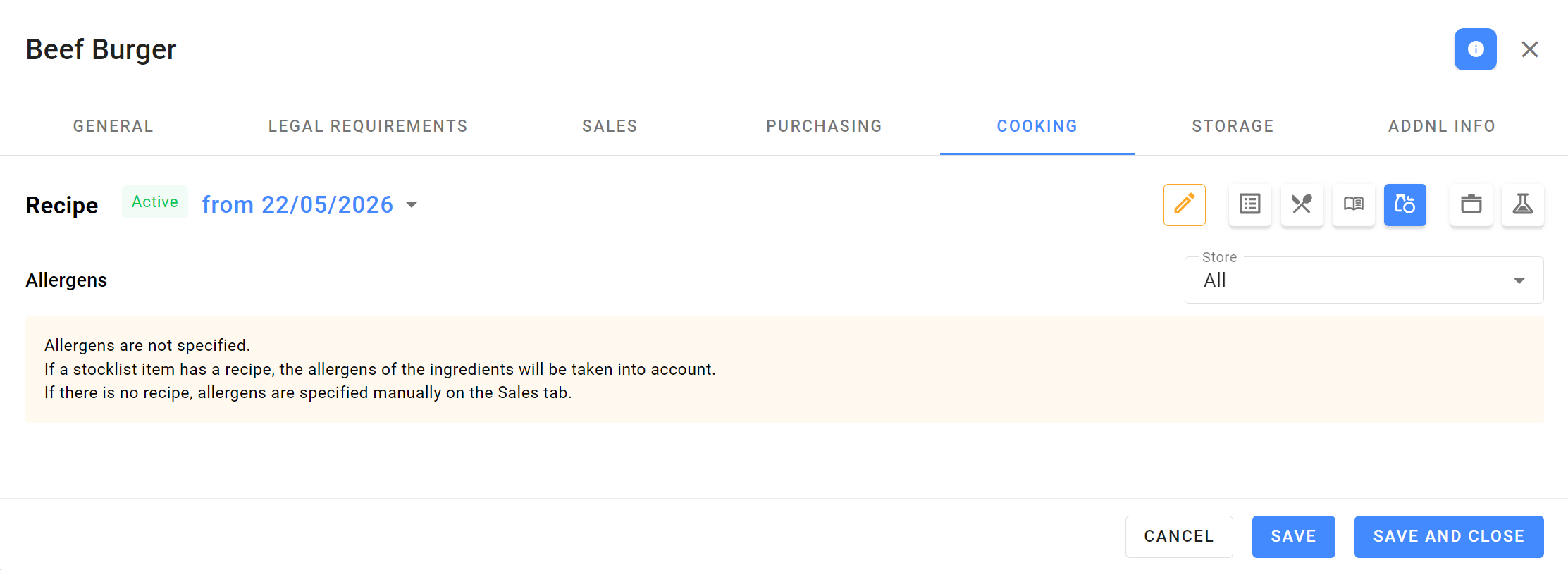Switch to the Purchasing tab

825,126
